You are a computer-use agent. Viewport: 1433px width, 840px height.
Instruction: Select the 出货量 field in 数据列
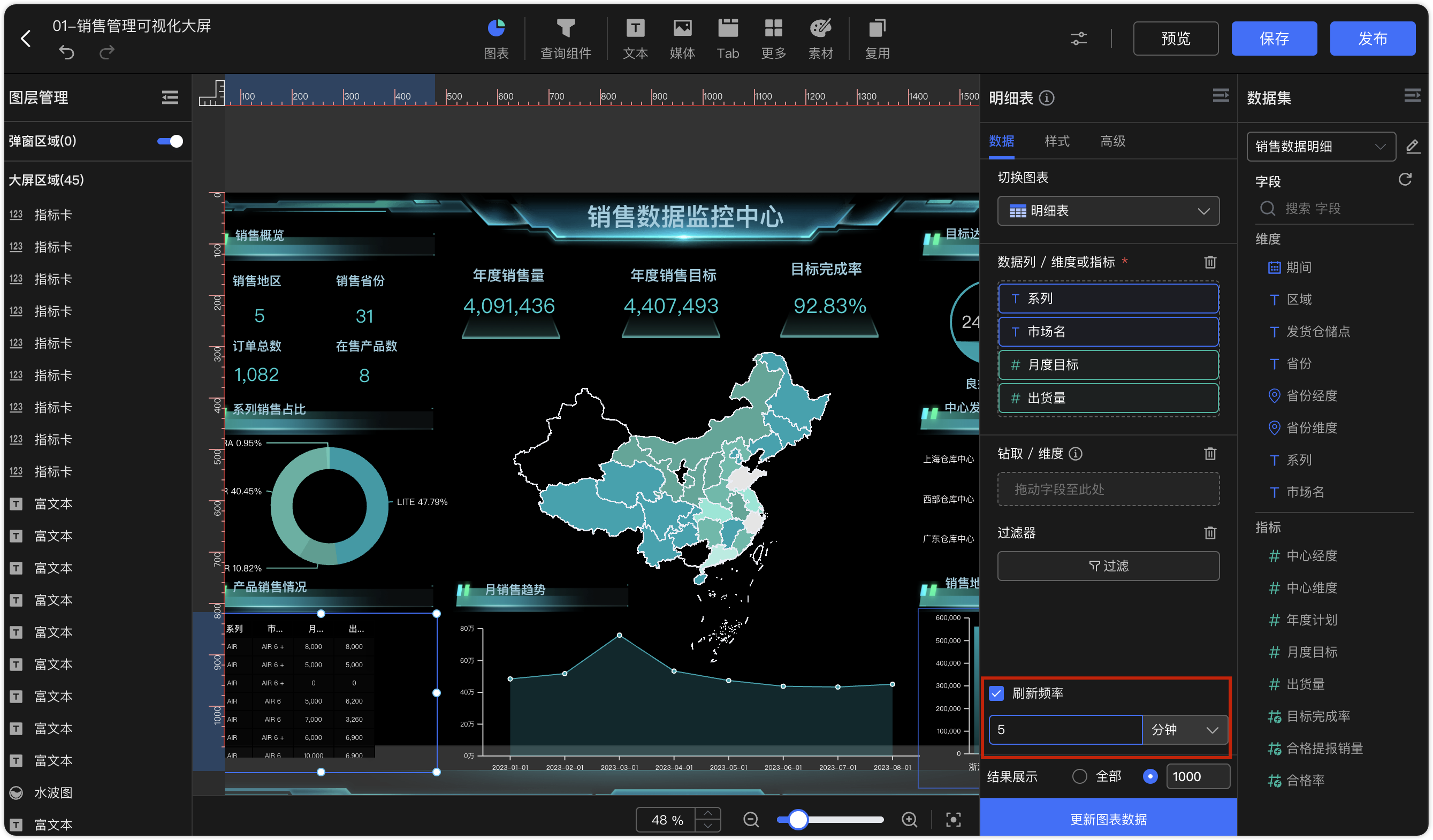[x=1108, y=398]
